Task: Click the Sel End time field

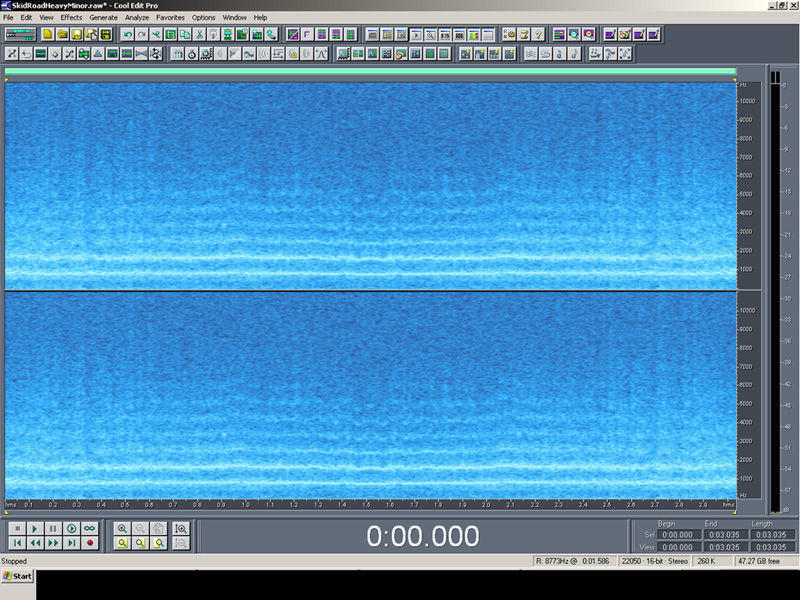Action: (x=724, y=535)
